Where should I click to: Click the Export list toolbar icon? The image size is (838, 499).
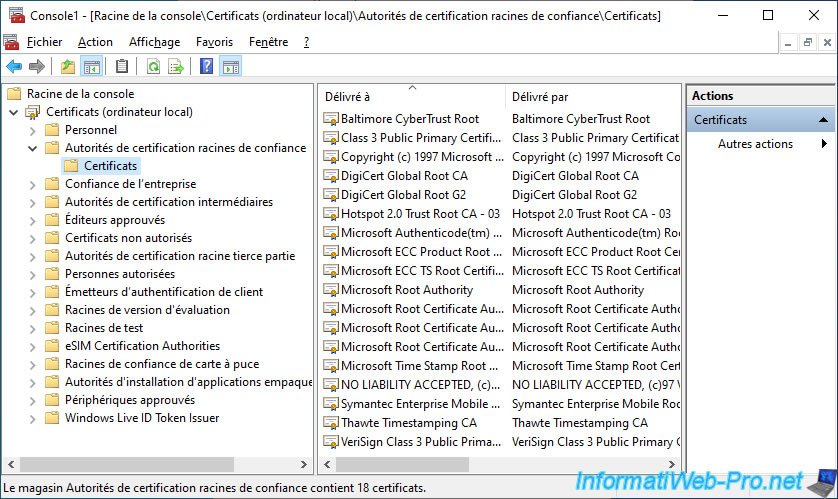point(176,67)
